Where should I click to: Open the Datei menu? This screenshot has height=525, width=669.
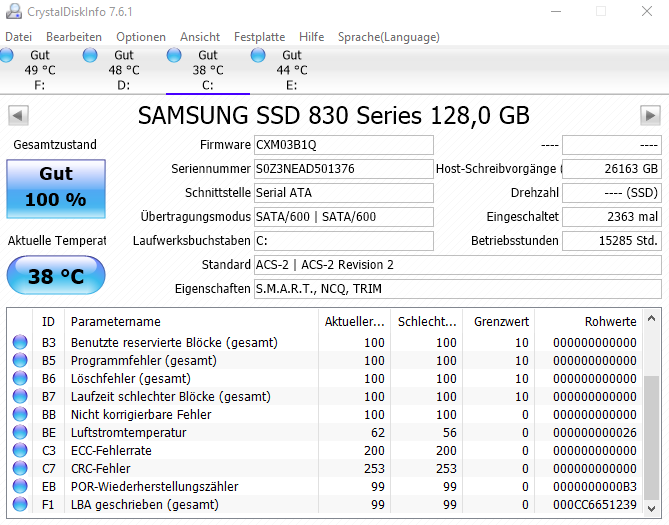(18, 37)
